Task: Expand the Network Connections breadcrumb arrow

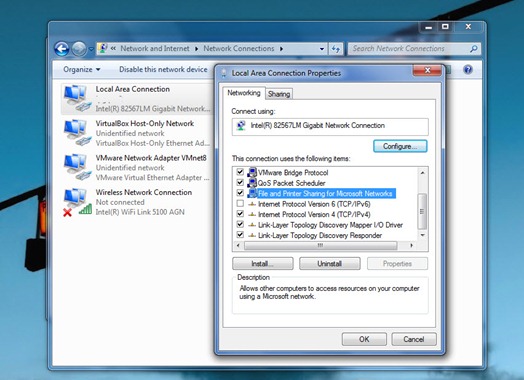Action: coord(282,49)
